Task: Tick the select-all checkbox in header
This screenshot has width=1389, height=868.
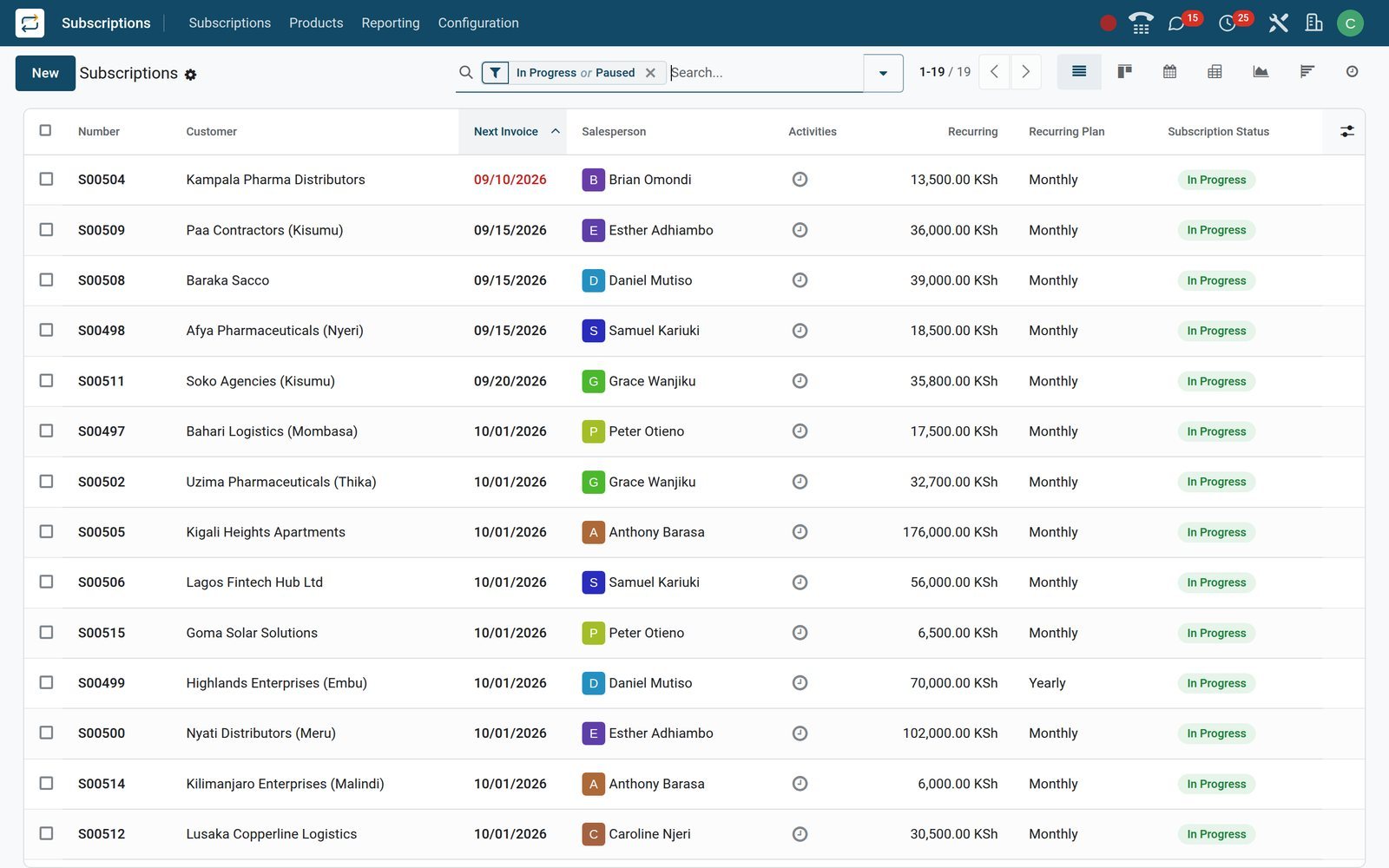Action: point(45,130)
